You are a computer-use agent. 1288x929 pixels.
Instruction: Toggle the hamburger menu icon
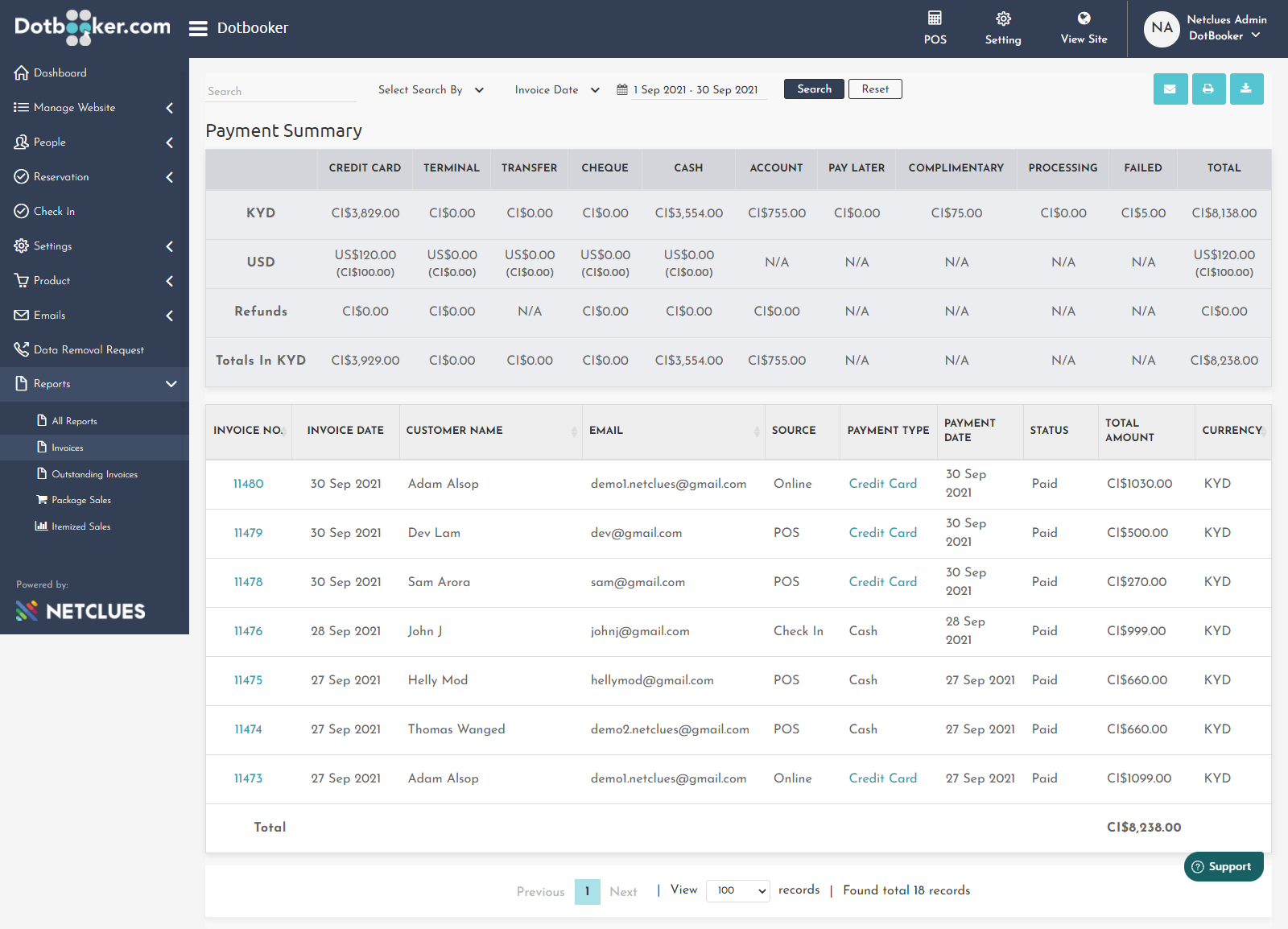(198, 28)
